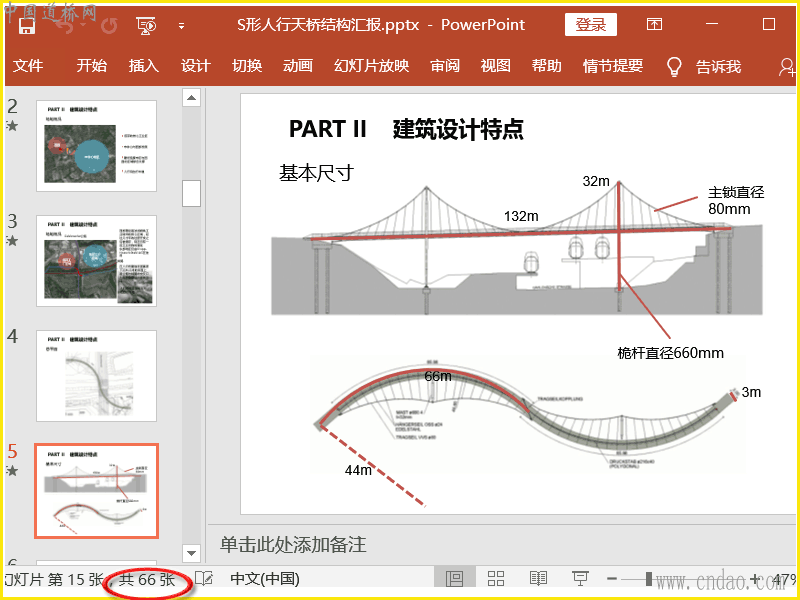Open the 帮助 tab

click(x=546, y=66)
